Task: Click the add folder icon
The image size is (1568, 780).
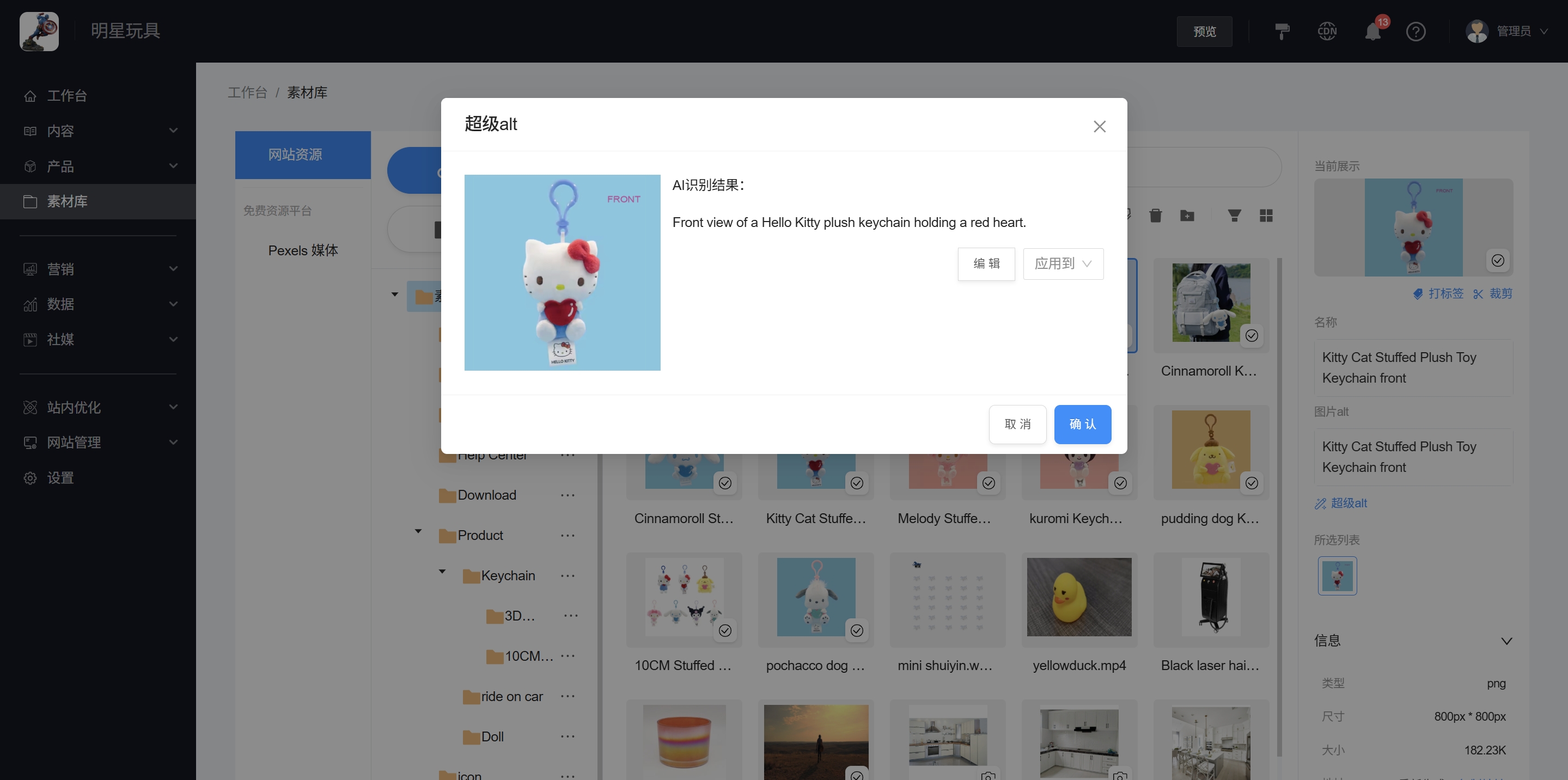Action: click(1187, 216)
